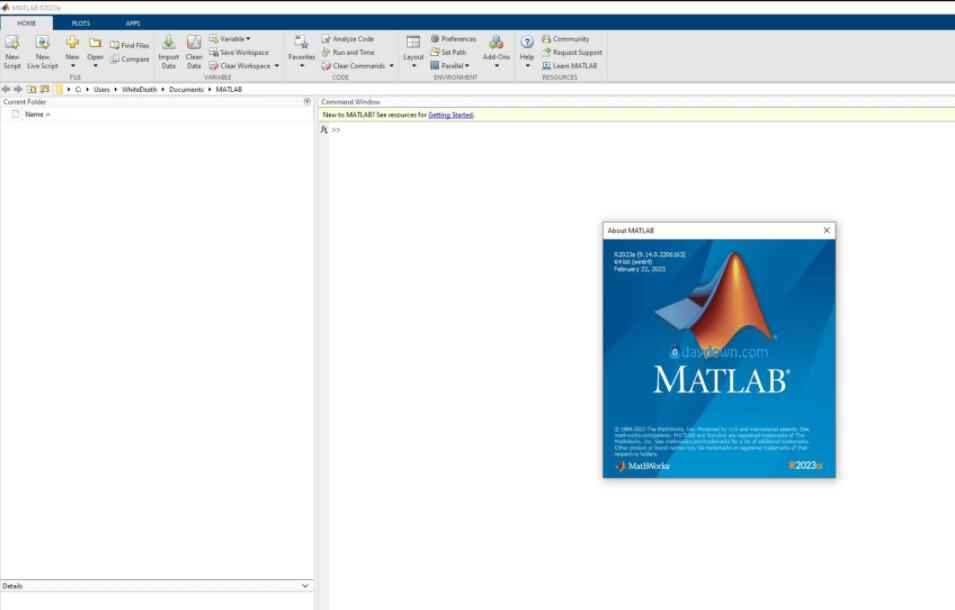Click the Help question mark icon

(527, 42)
